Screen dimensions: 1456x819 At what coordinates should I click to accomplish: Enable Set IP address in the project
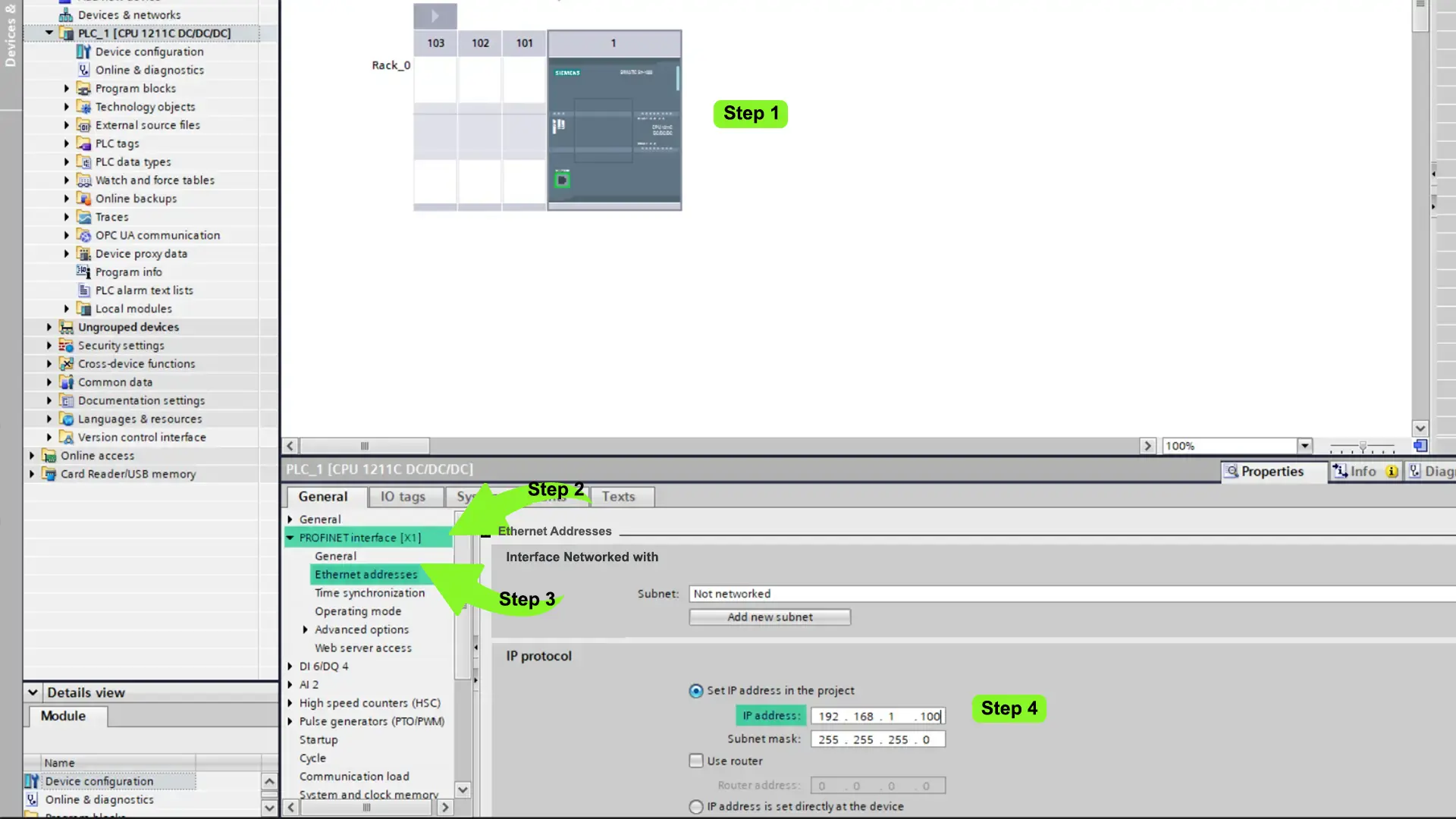[696, 690]
